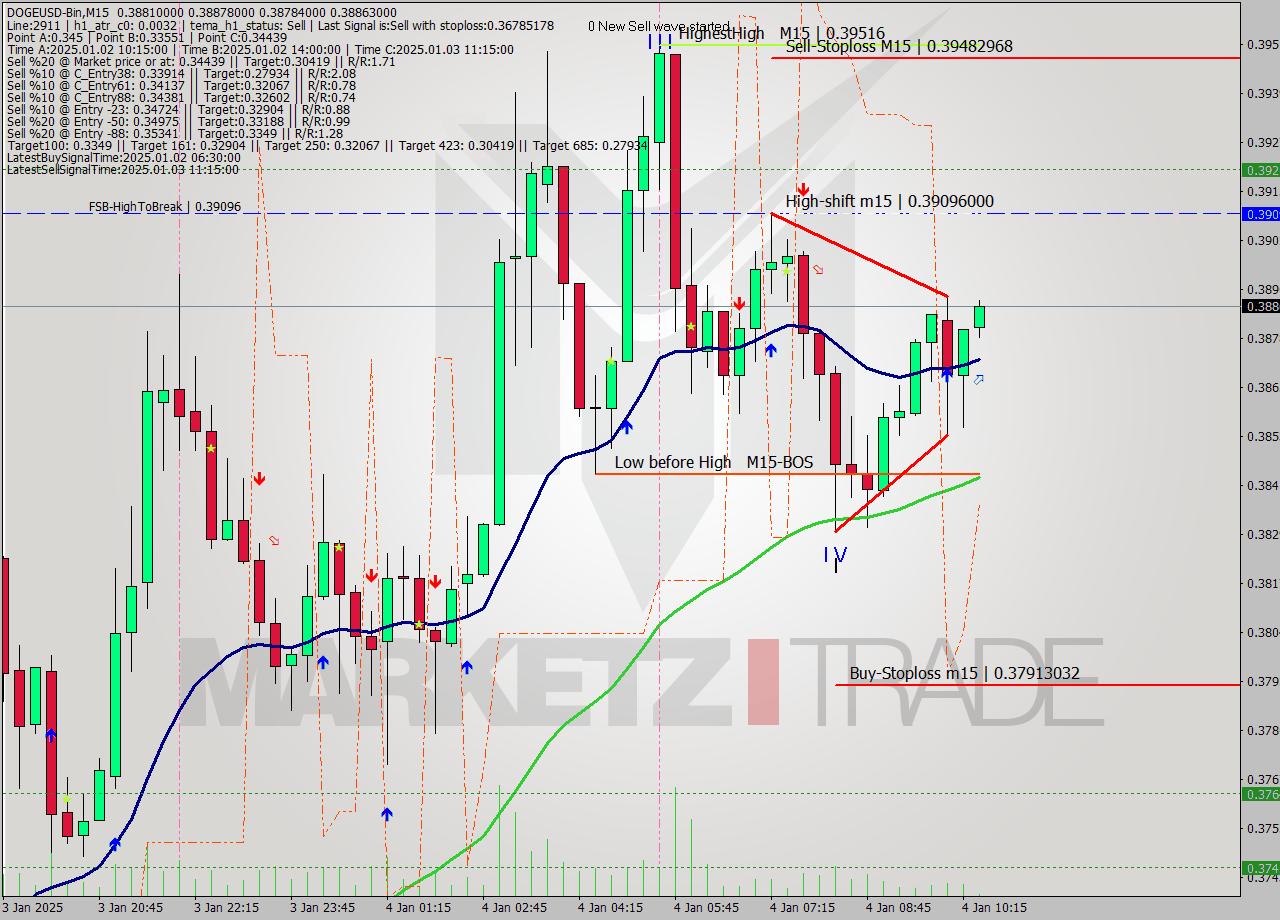The height and width of the screenshot is (920, 1280).
Task: Click the 'Sell %20 @ Entry -88' row
Action: [x=174, y=133]
